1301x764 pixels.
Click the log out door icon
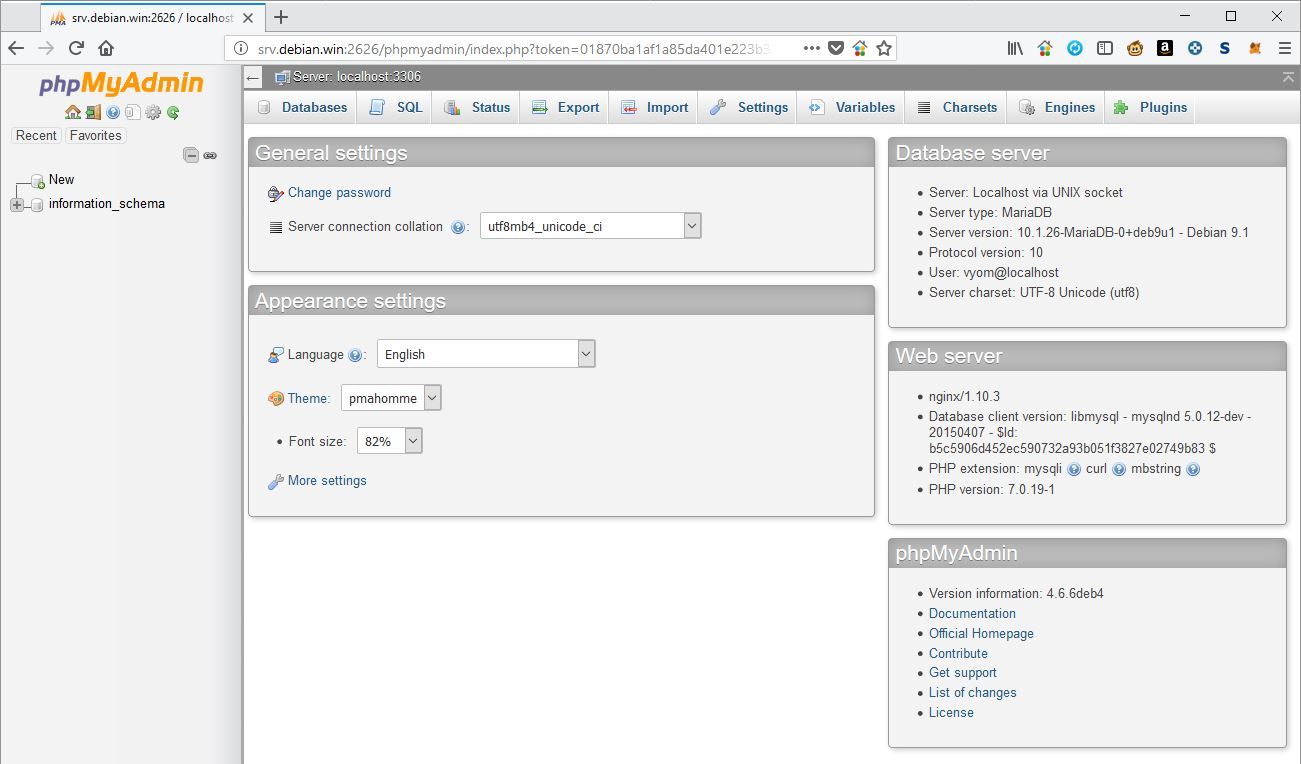click(x=93, y=112)
